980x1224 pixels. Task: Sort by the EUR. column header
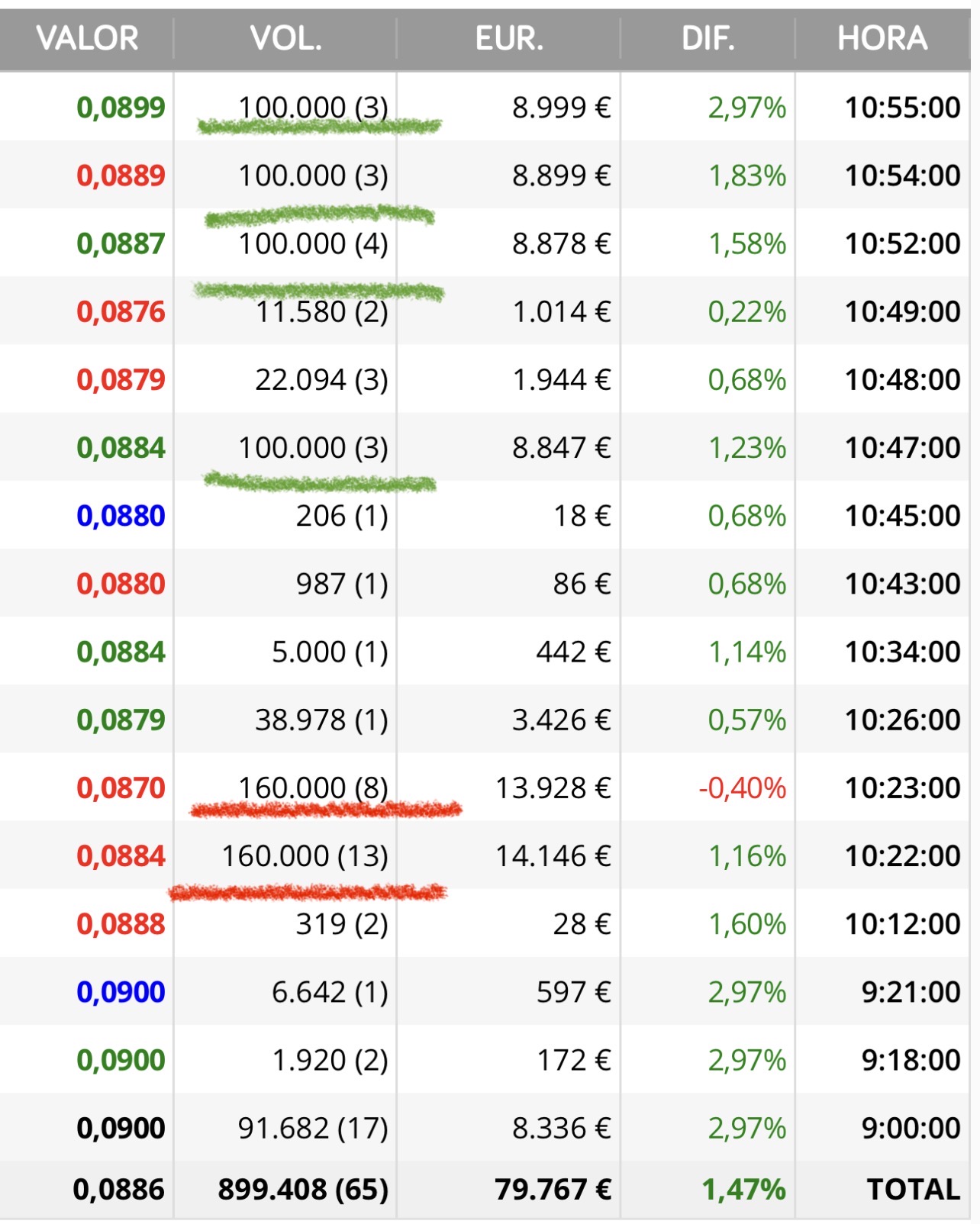[x=509, y=38]
